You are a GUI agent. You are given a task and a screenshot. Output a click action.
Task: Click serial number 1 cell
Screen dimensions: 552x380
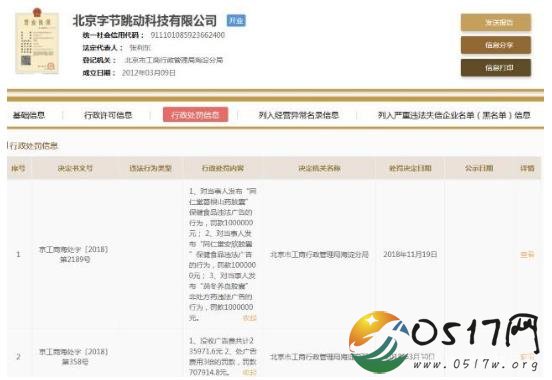[x=18, y=254]
